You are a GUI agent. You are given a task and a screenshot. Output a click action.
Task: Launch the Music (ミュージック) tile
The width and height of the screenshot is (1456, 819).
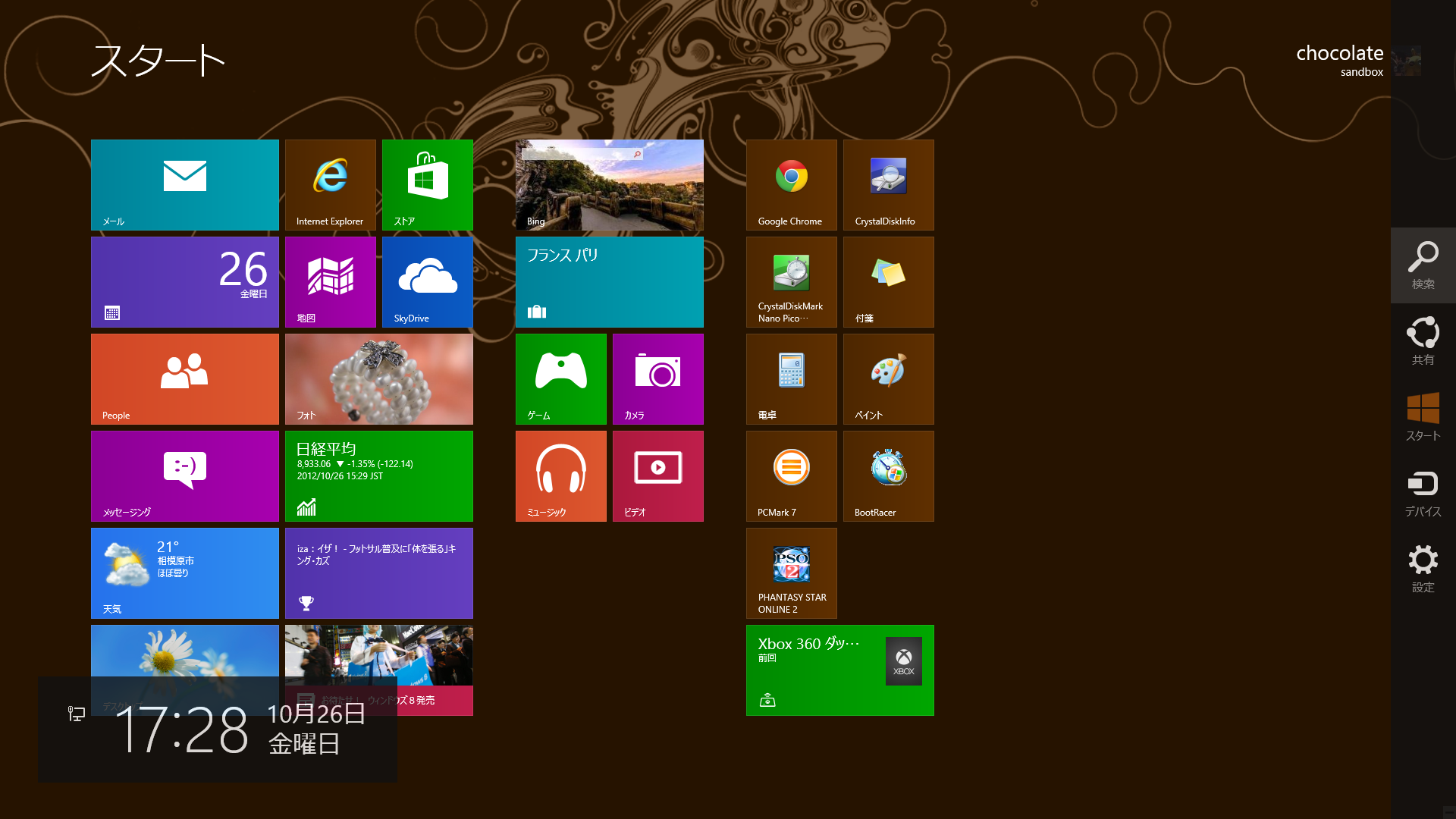(560, 475)
